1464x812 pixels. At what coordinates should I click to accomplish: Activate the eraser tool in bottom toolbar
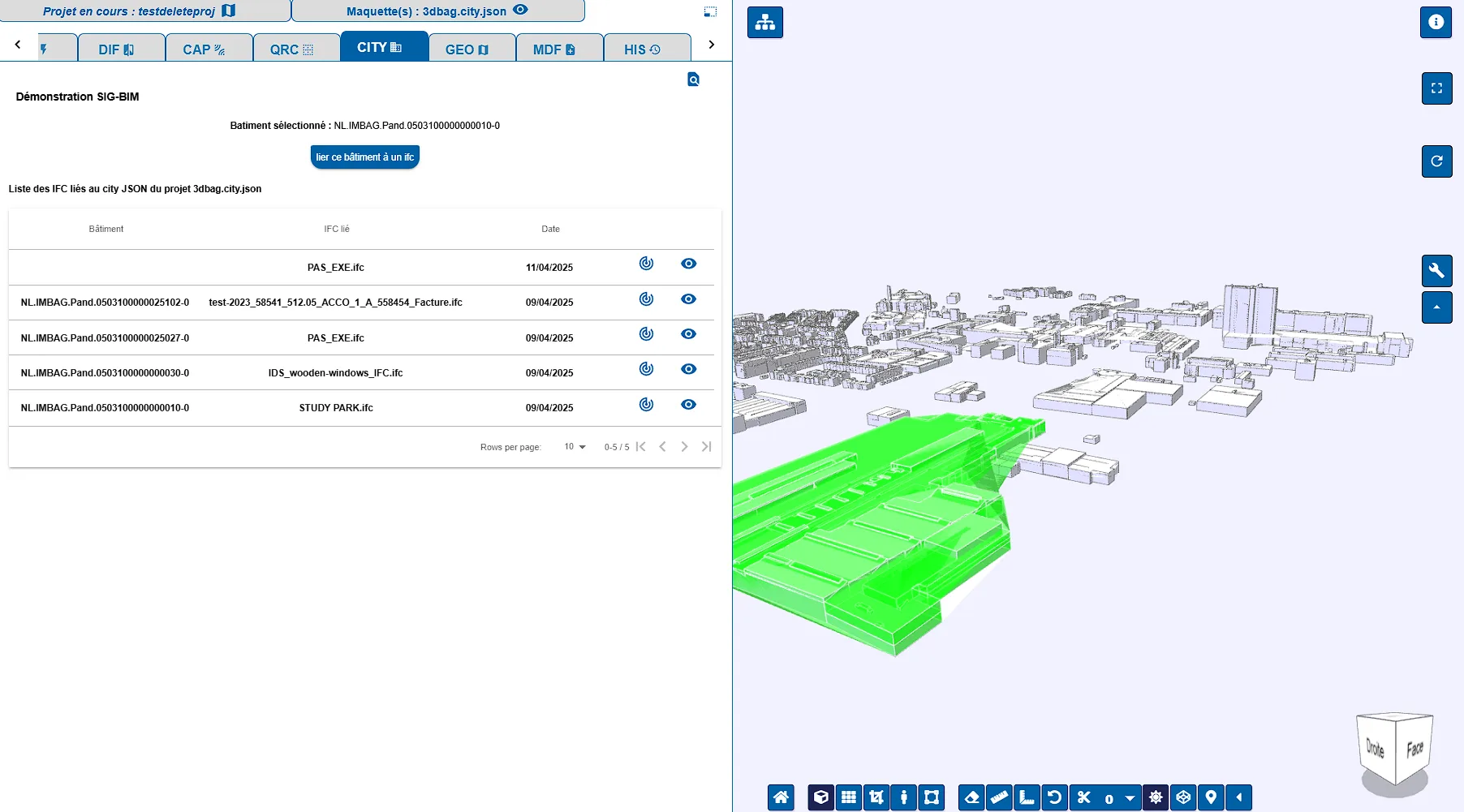coord(971,797)
